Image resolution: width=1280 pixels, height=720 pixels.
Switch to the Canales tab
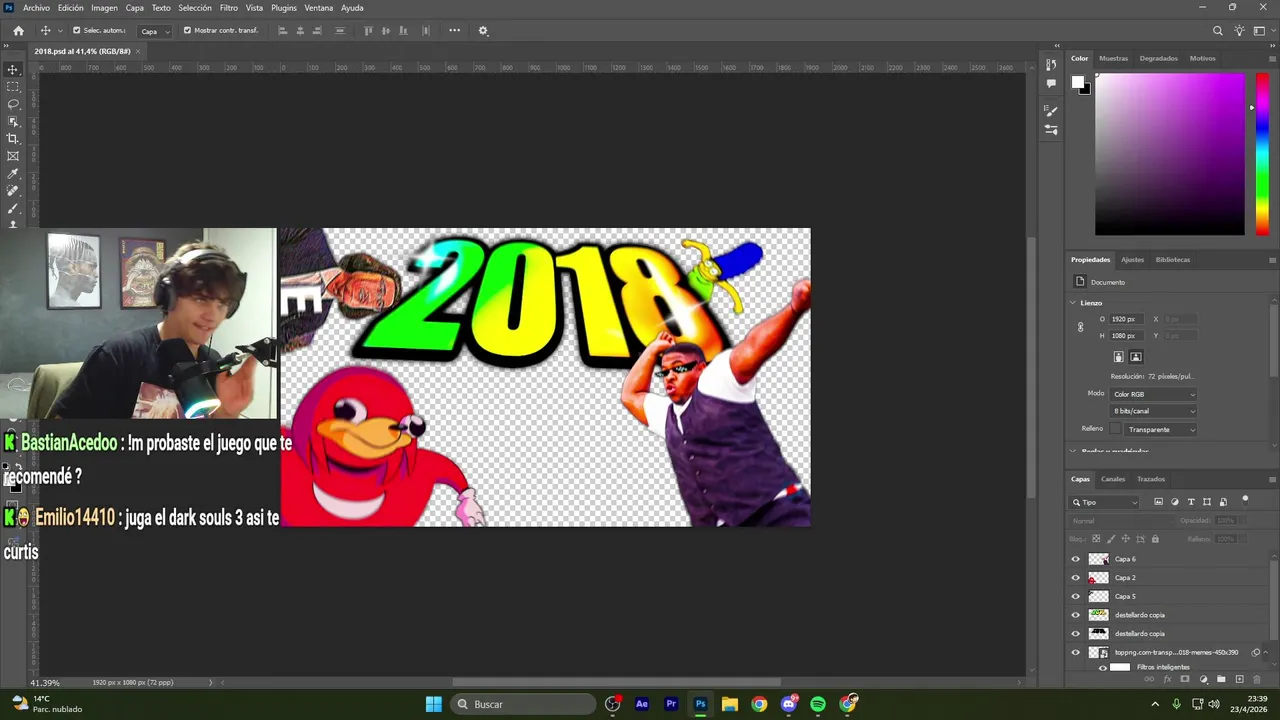(1113, 479)
